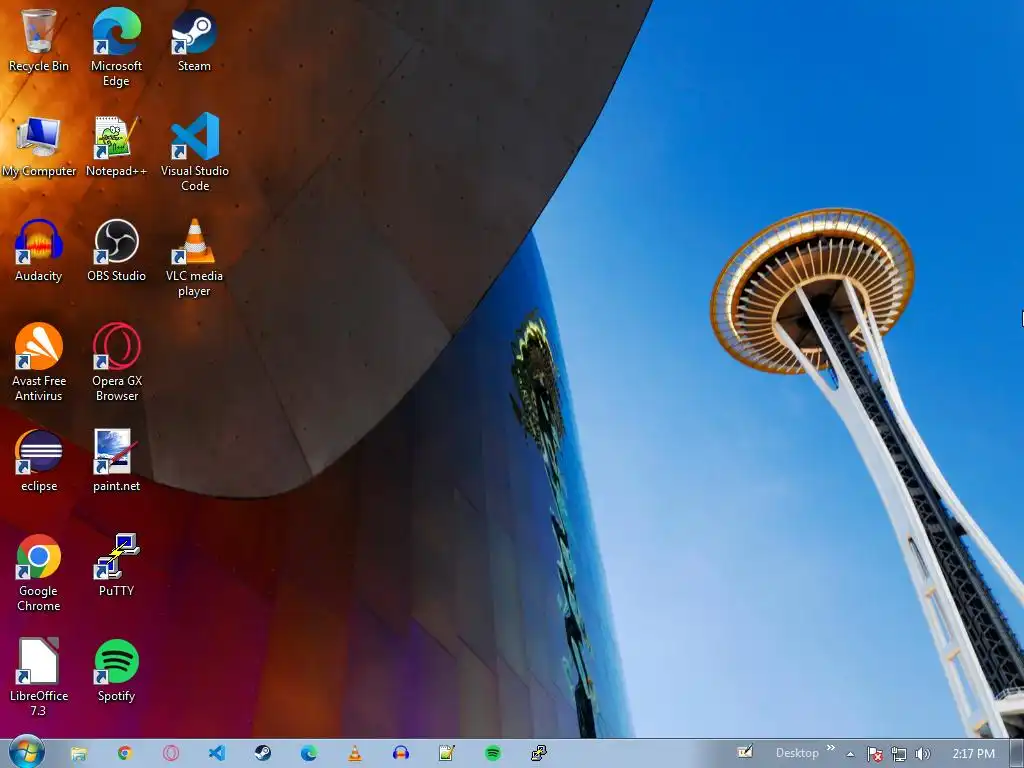Launch Steam from the taskbar
This screenshot has width=1024, height=768.
tap(263, 754)
